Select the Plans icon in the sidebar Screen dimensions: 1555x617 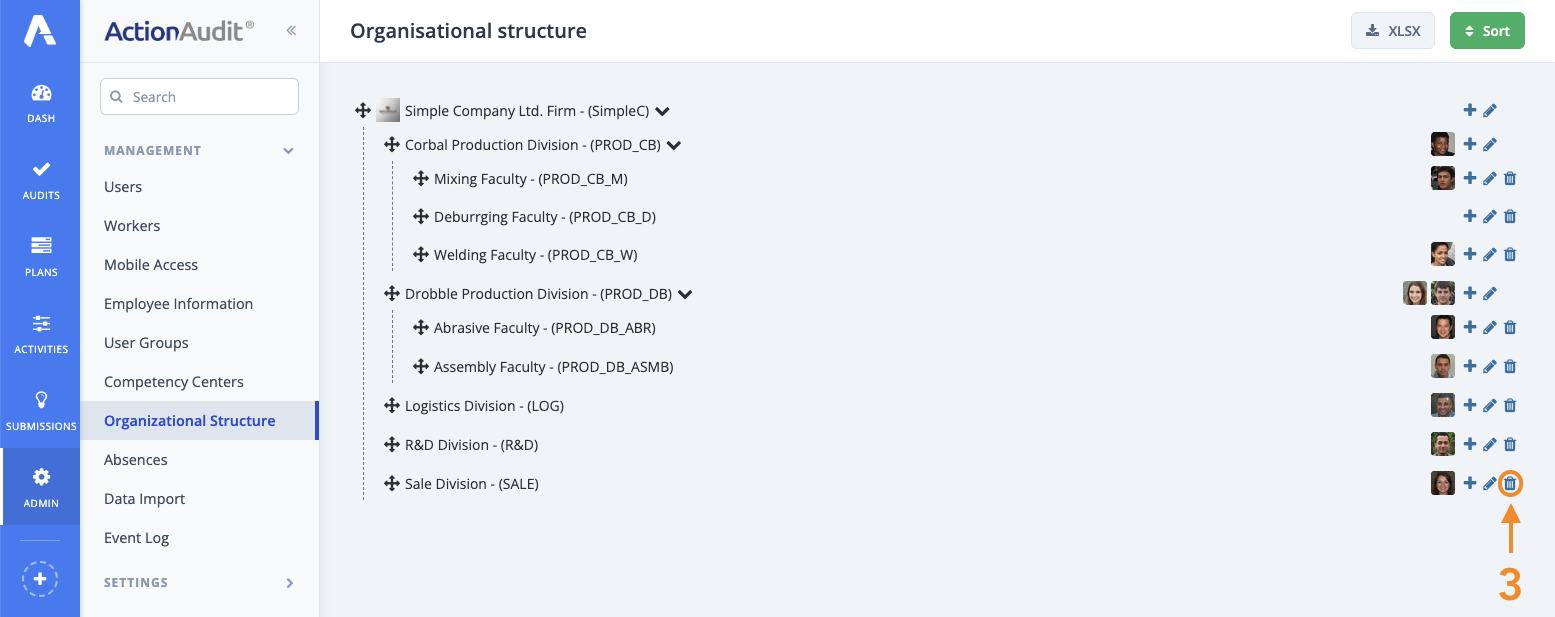[x=40, y=255]
